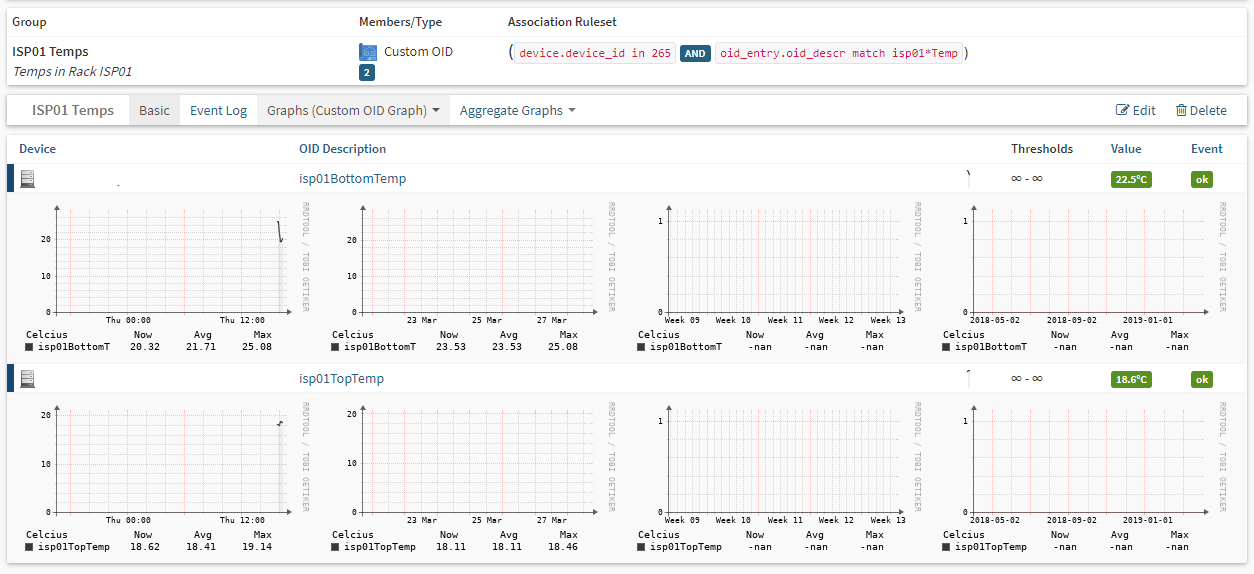This screenshot has height=574, width=1254.
Task: Expand Graphs (Custom OID Graph) dropdown
Action: pos(353,110)
